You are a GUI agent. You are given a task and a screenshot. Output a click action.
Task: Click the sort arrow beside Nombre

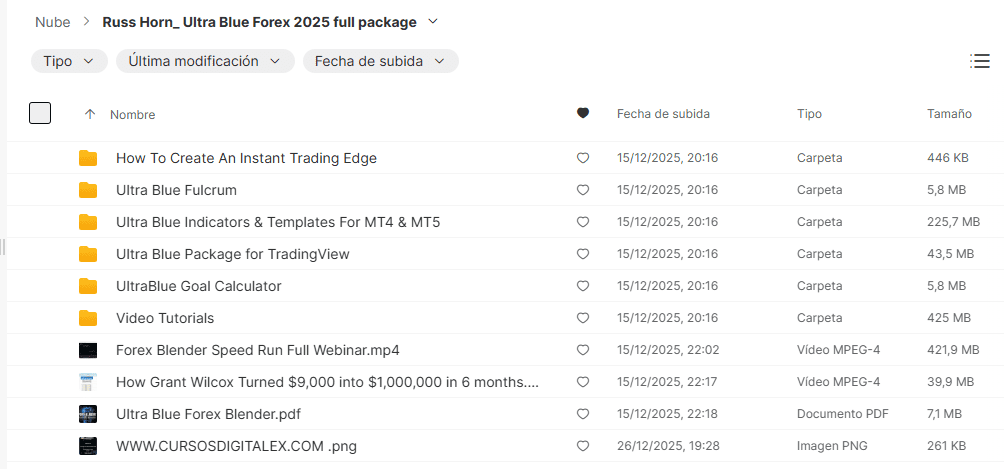point(90,114)
